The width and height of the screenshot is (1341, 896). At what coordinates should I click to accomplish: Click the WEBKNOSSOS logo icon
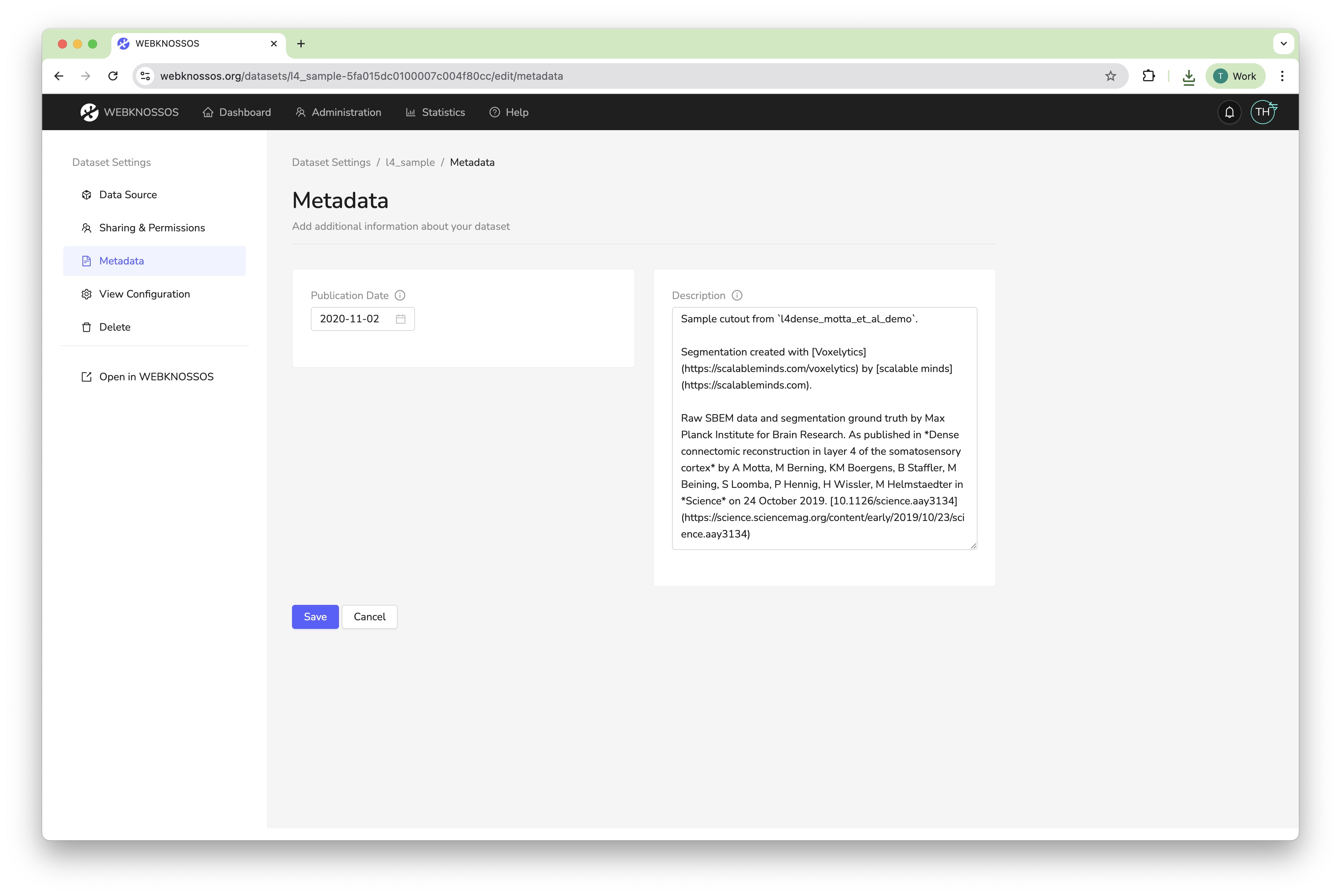(89, 112)
